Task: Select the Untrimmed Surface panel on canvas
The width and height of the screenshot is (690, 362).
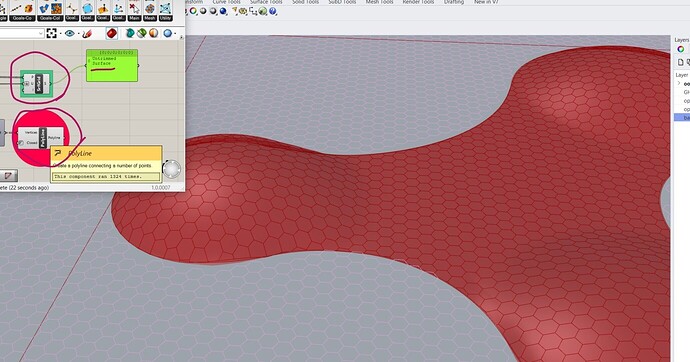Action: tap(112, 65)
